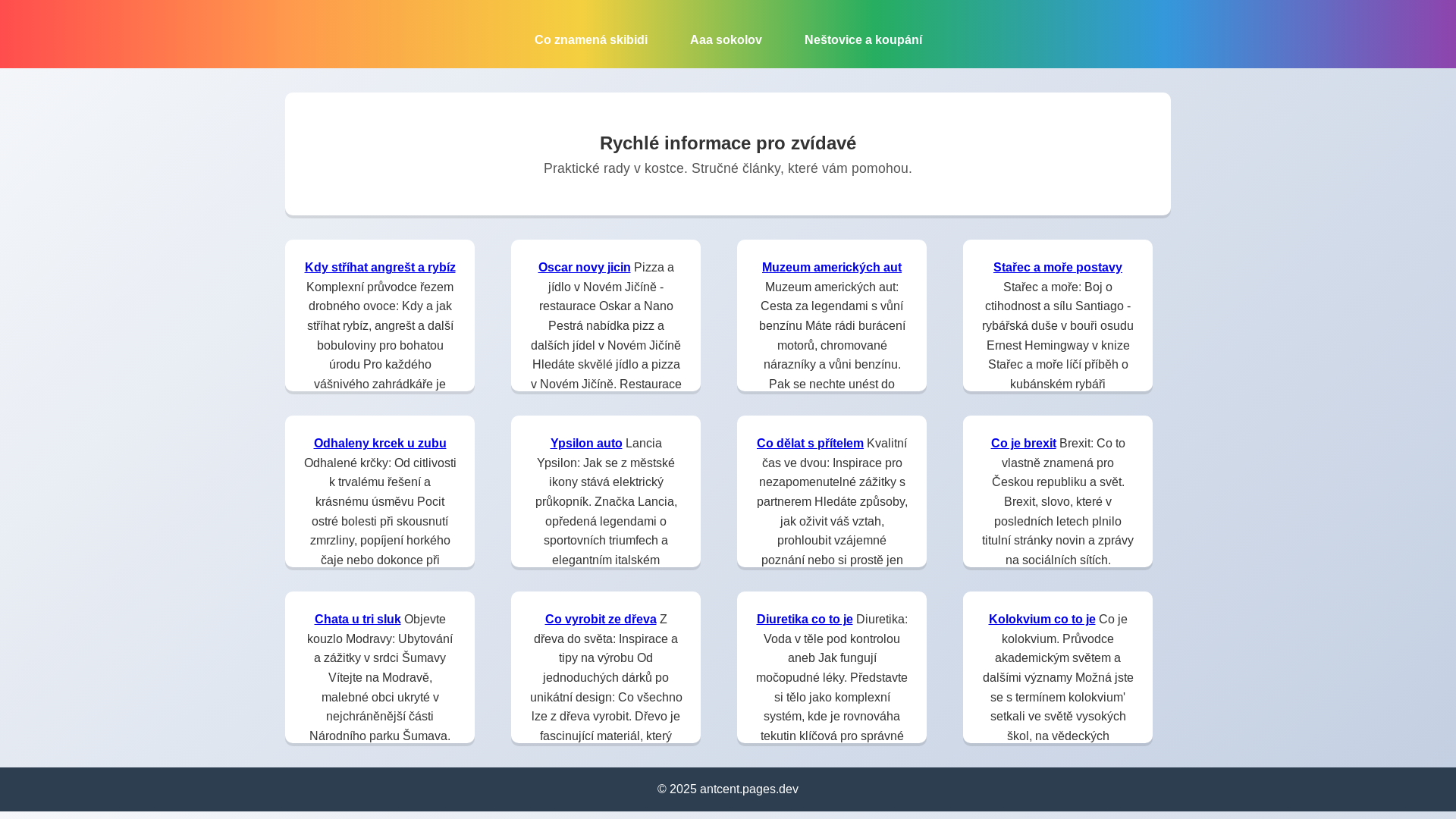Image resolution: width=1456 pixels, height=819 pixels.
Task: Click Hemingway card description text
Action: pos(1058,335)
